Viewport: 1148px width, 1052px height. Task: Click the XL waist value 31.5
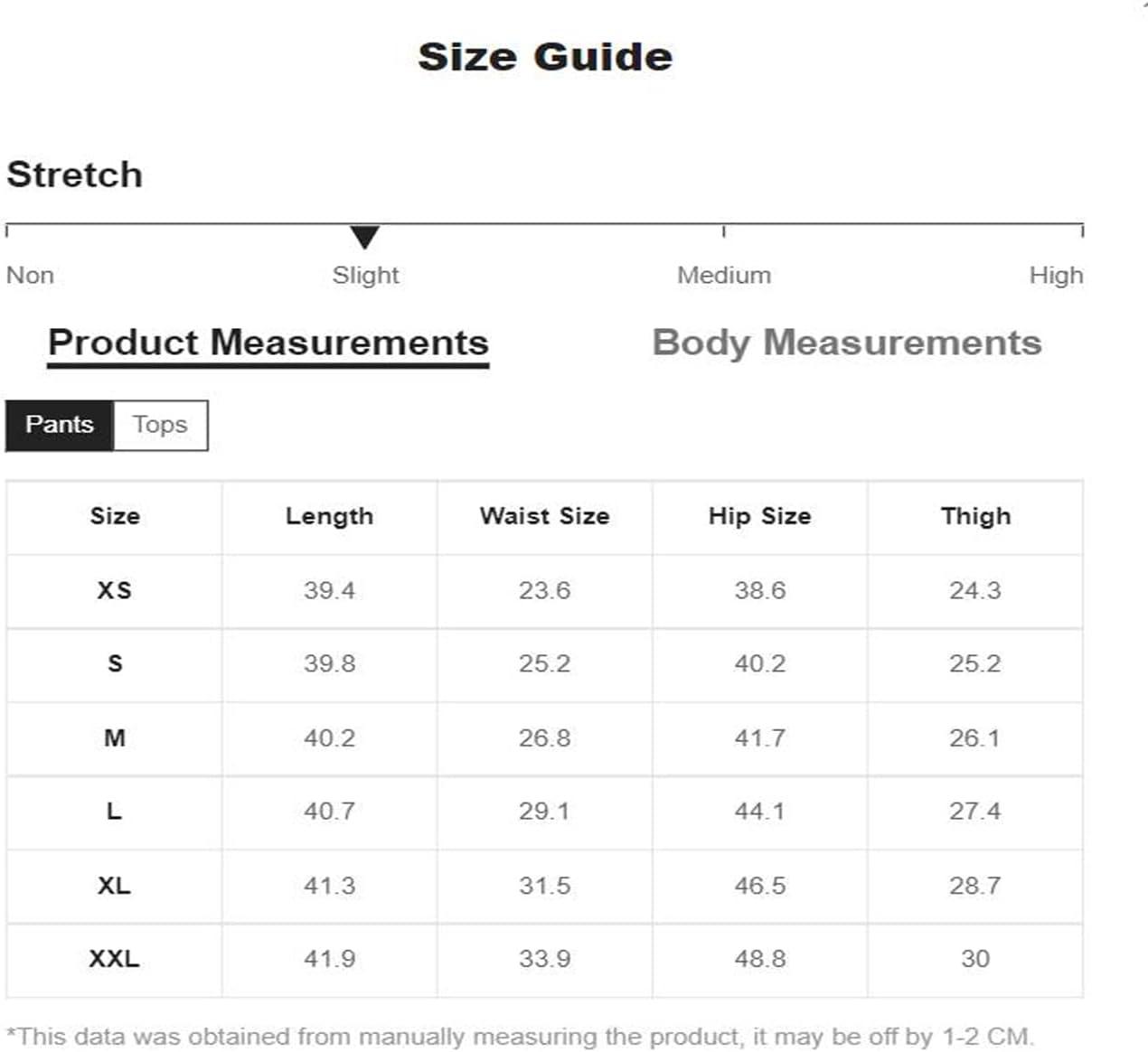coord(544,886)
